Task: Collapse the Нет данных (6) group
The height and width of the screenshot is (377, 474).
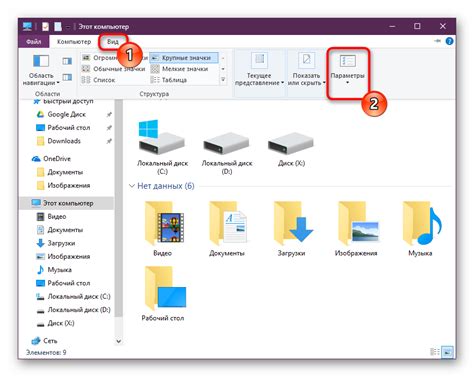Action: [132, 186]
